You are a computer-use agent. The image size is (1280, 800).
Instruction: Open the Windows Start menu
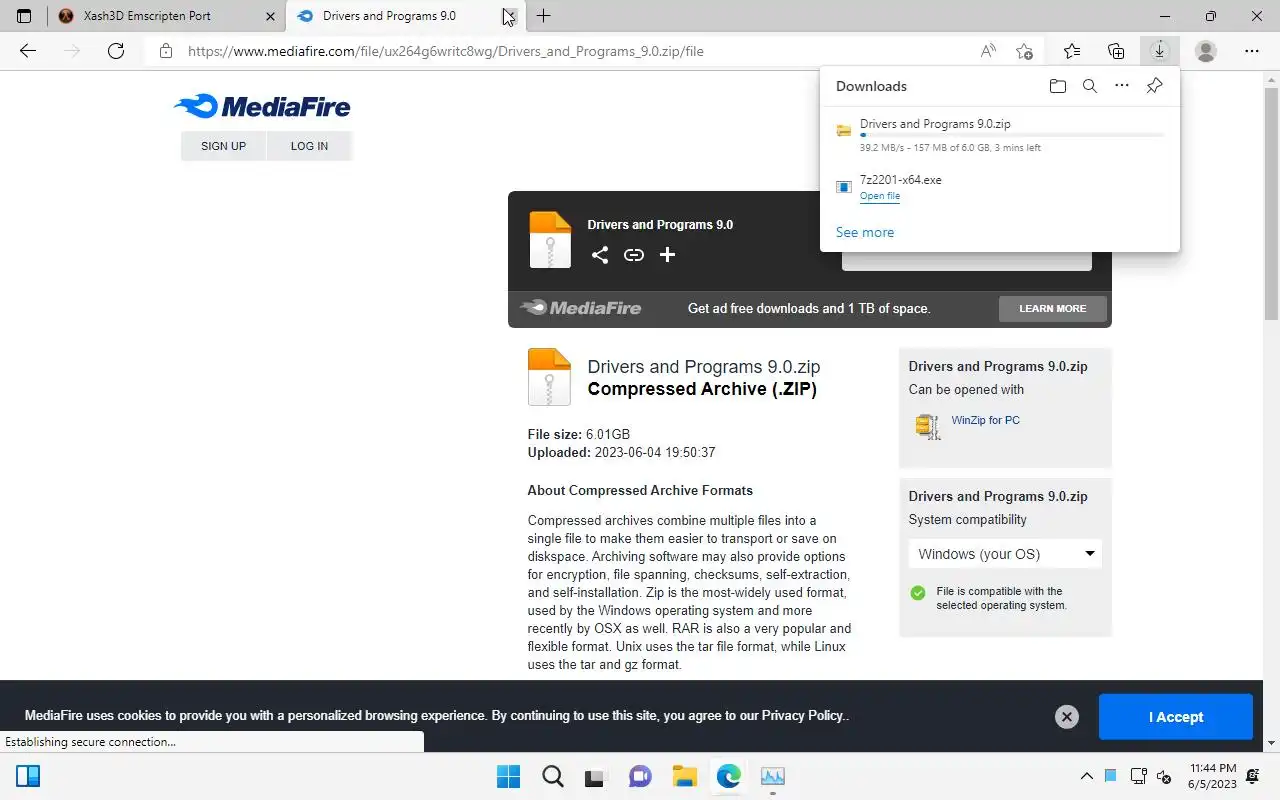(x=508, y=776)
